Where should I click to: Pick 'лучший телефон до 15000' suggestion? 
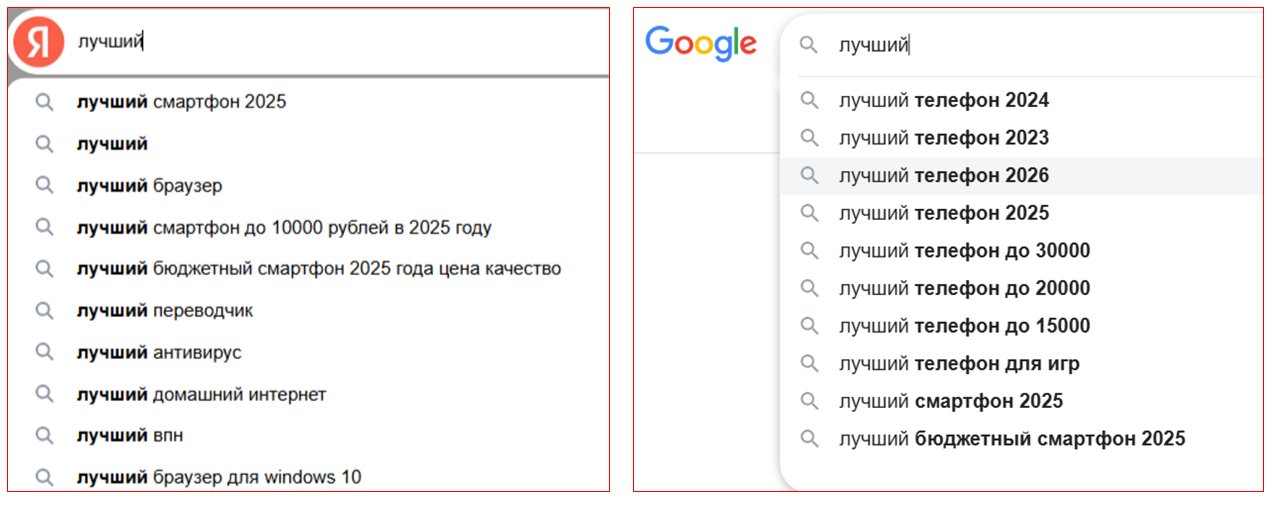(x=964, y=326)
